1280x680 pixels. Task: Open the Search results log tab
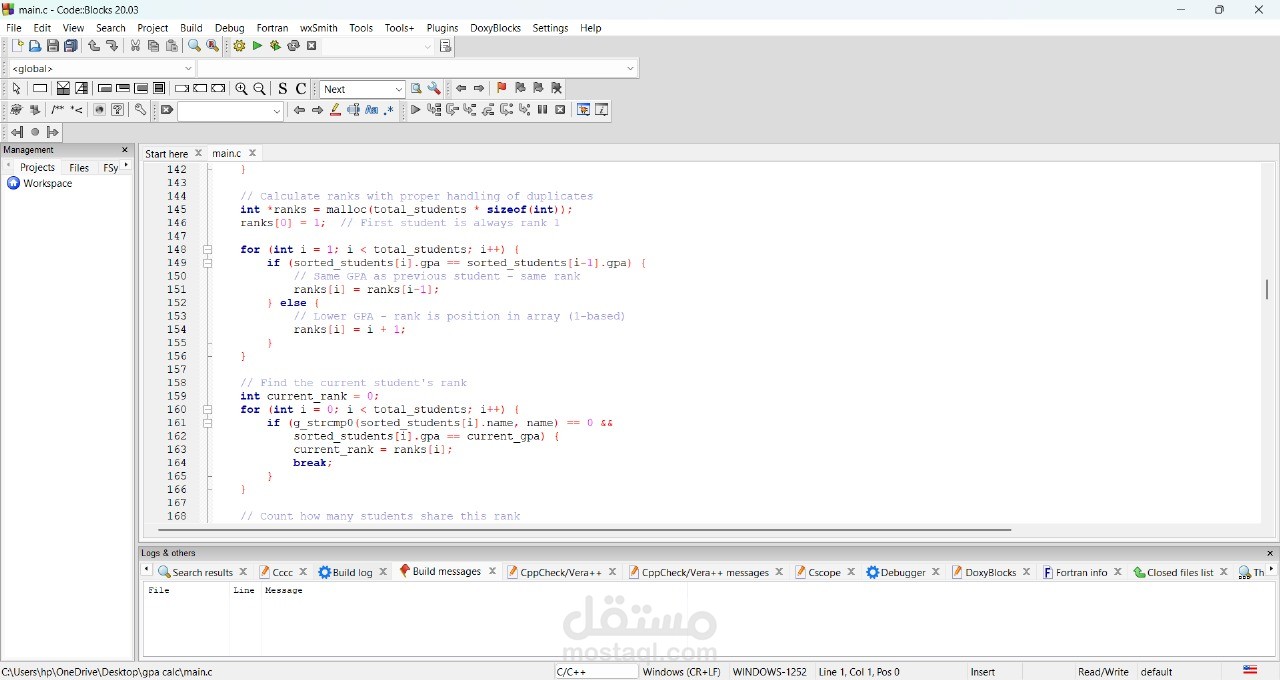point(202,572)
